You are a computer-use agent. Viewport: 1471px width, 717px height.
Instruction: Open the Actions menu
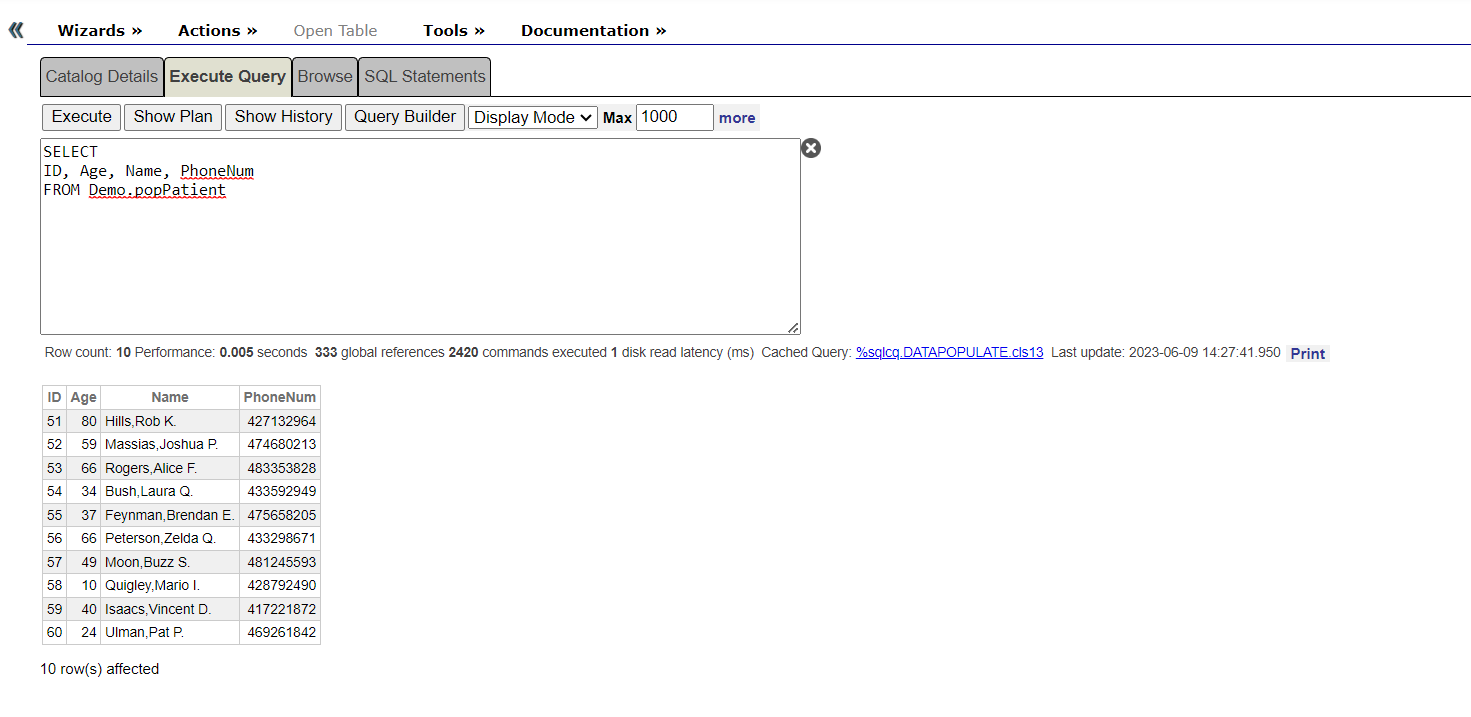217,30
